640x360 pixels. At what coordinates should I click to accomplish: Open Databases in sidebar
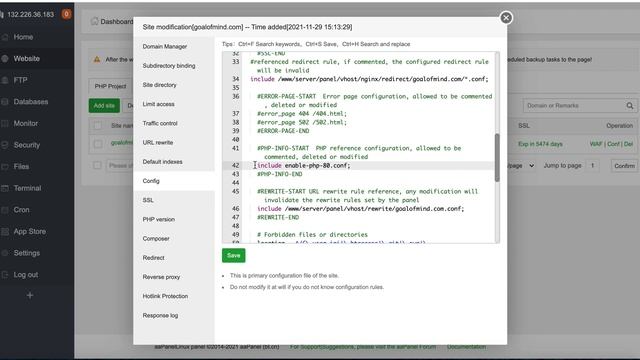click(31, 102)
